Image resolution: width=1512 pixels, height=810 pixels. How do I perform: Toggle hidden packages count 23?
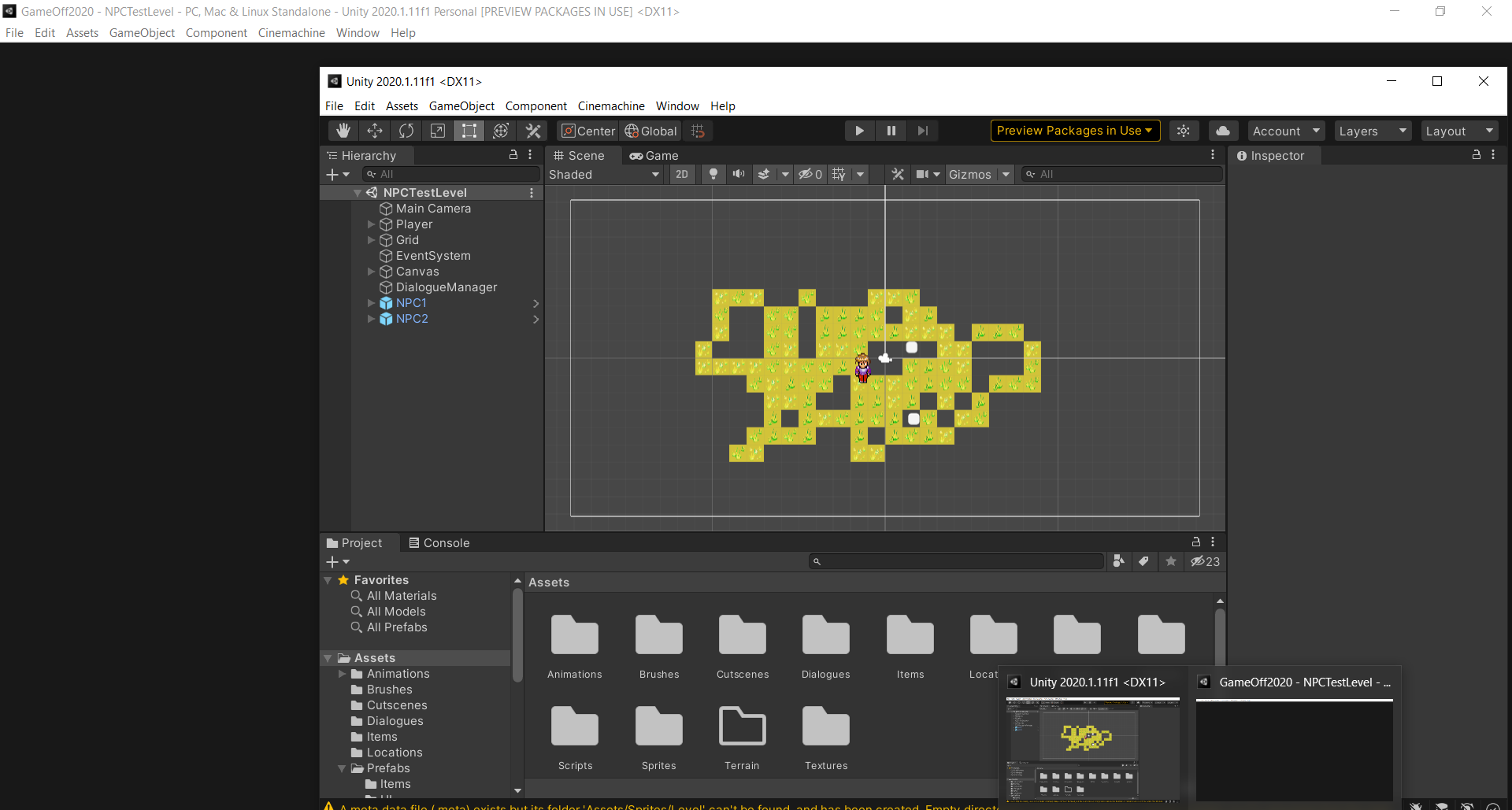click(x=1205, y=561)
